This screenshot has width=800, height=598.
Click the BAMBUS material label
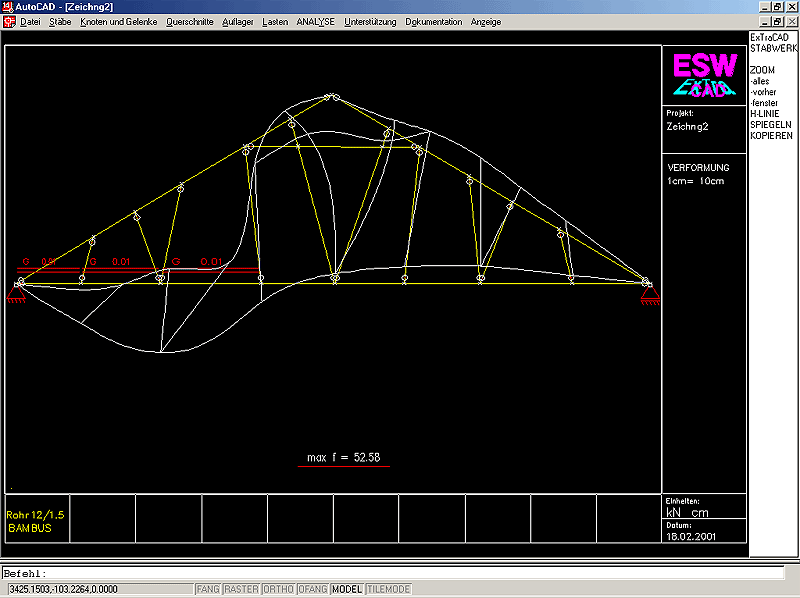click(x=30, y=529)
